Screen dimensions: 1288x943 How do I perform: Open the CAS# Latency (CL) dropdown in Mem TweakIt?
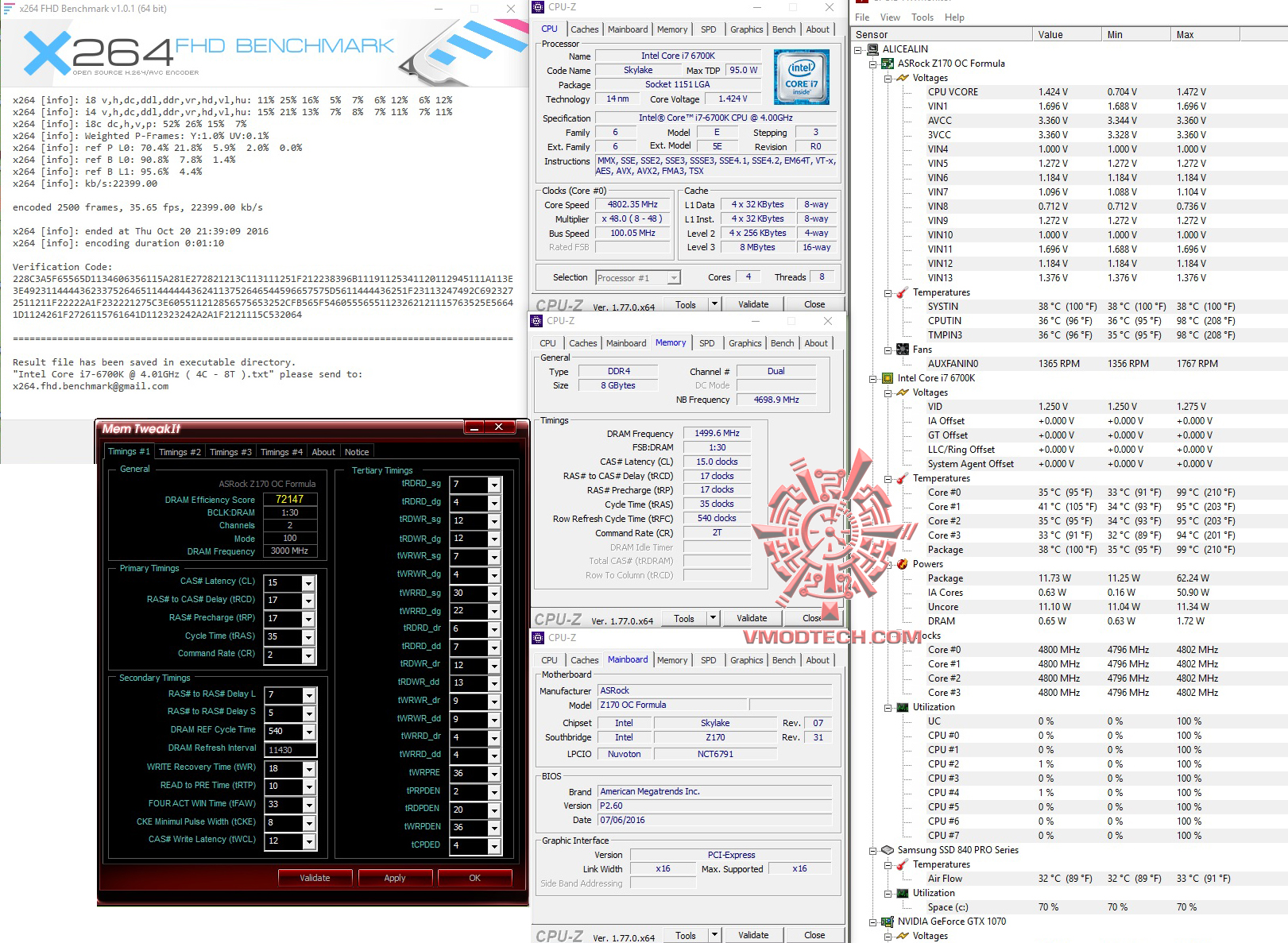pos(308,582)
